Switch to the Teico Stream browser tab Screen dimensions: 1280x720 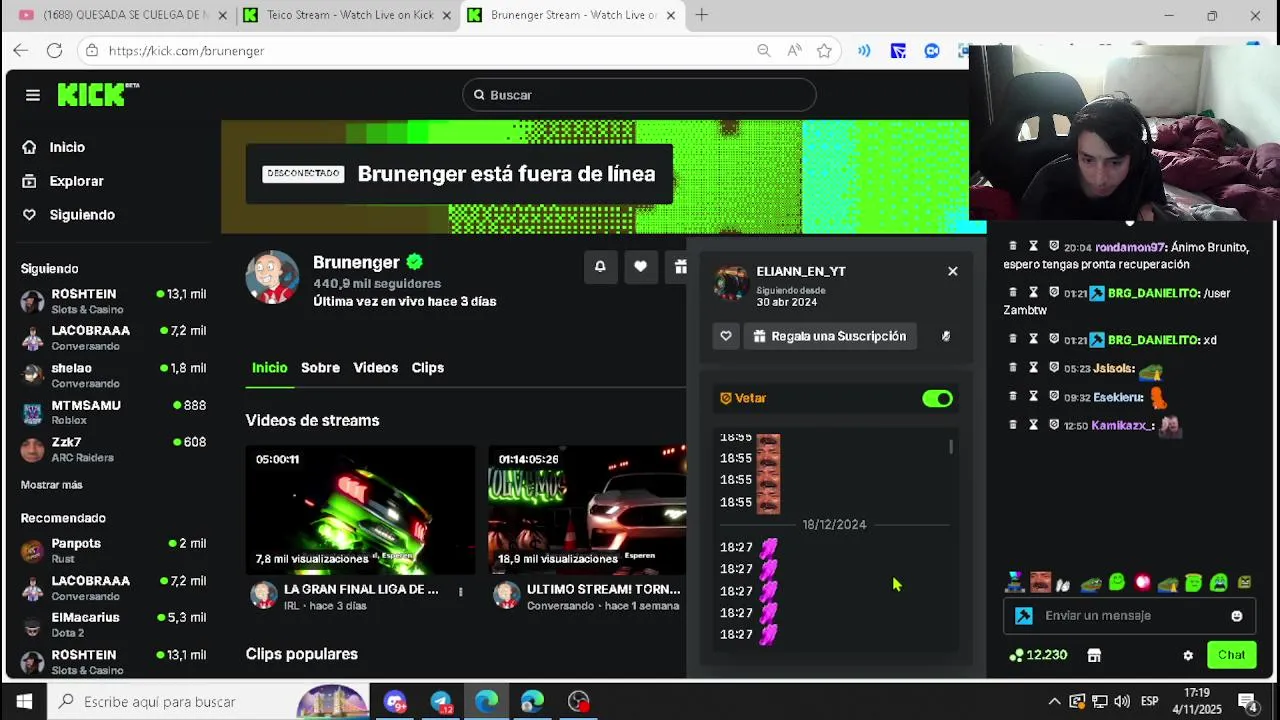pyautogui.click(x=348, y=15)
